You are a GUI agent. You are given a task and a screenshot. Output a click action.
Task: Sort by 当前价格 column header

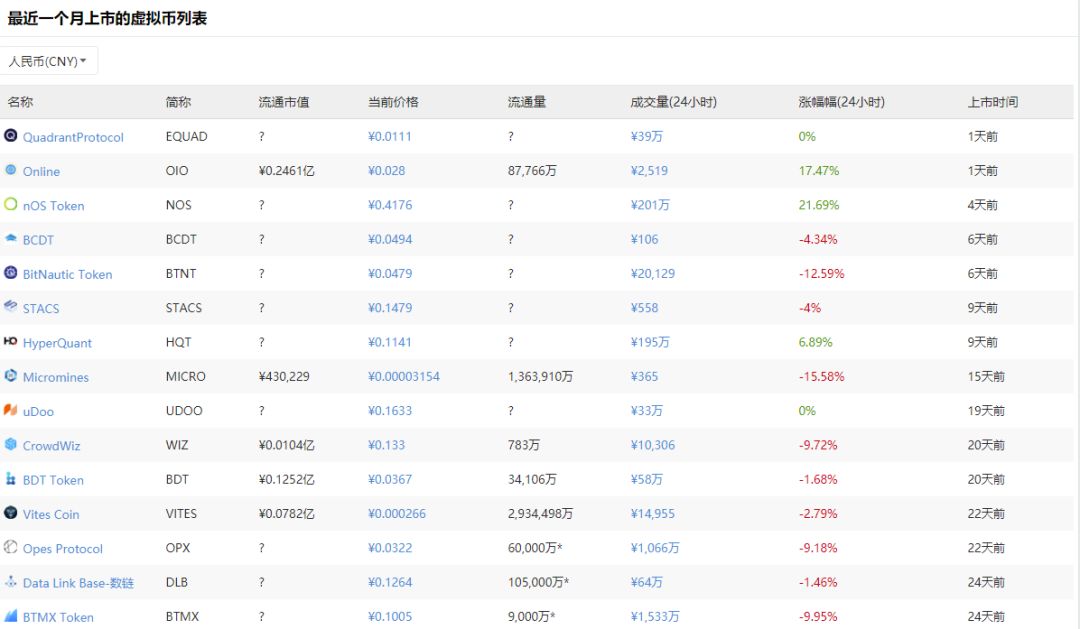tap(393, 102)
